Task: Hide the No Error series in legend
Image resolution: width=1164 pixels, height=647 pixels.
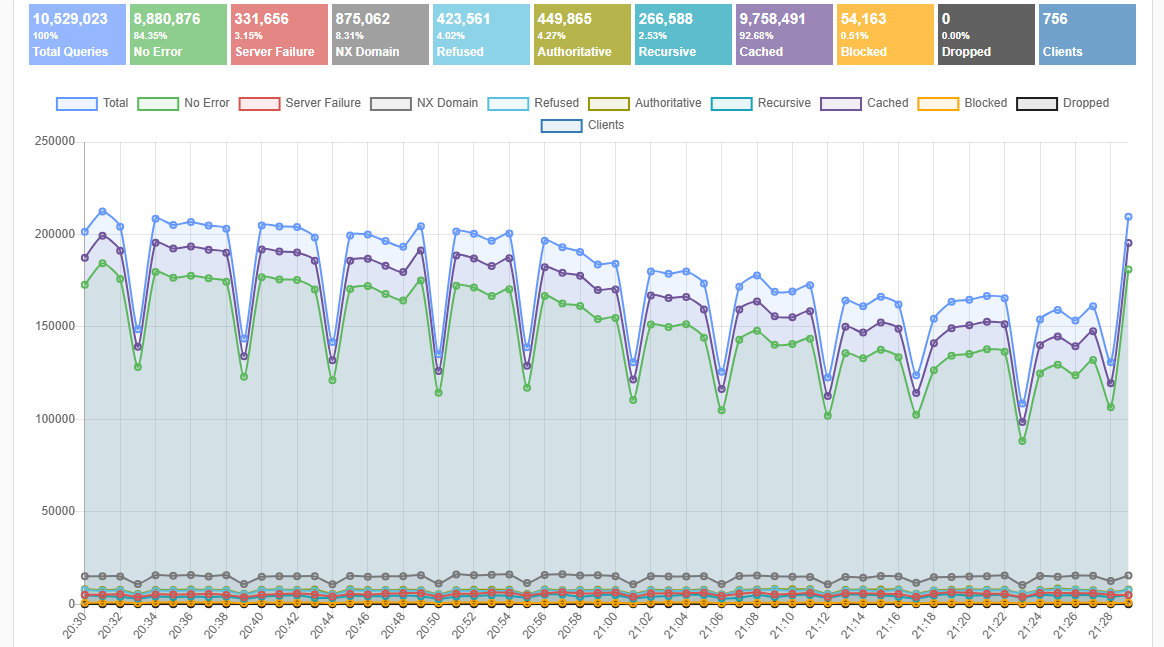Action: 182,103
